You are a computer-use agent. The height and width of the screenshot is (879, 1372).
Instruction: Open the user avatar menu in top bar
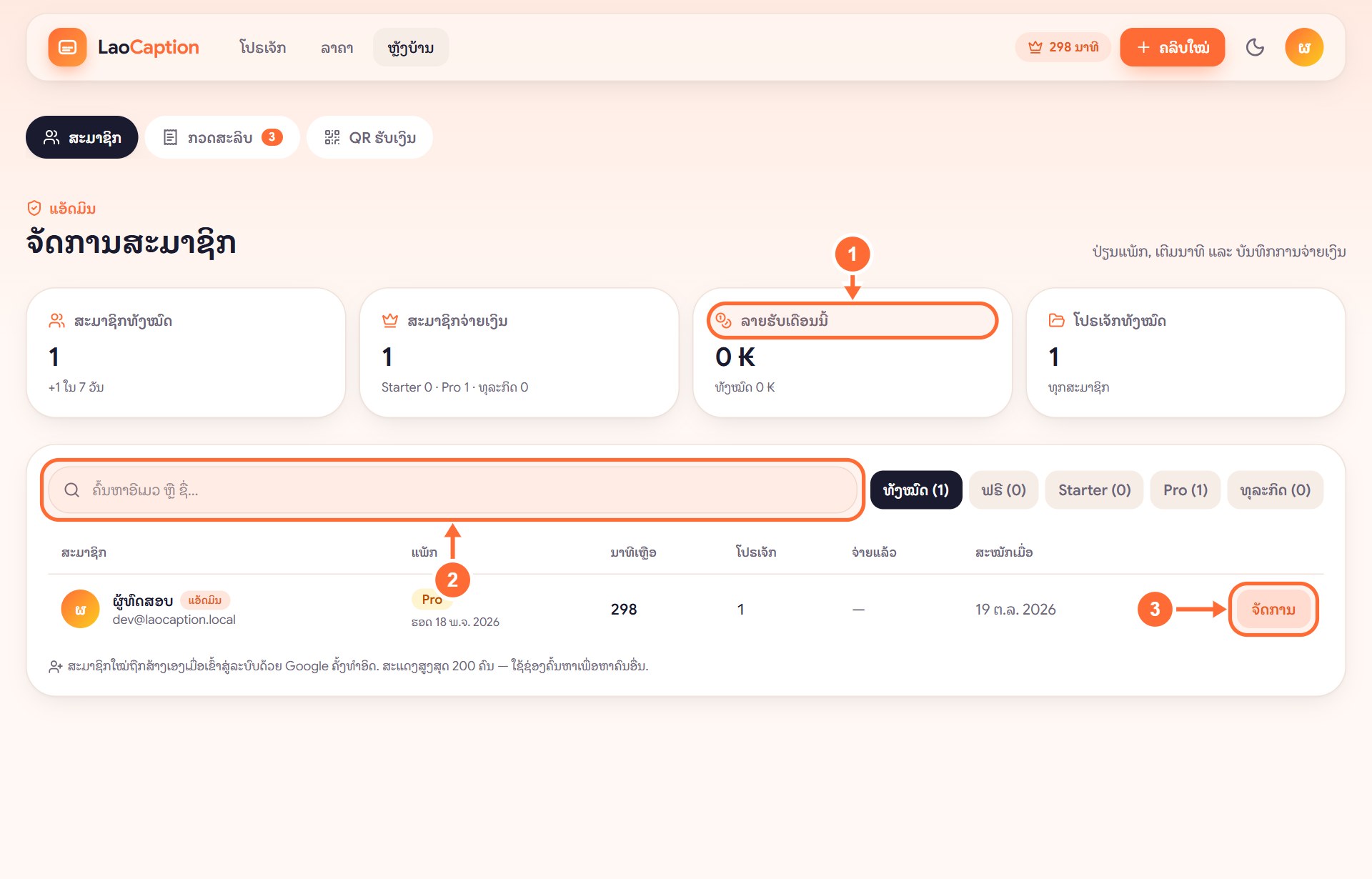pos(1304,47)
